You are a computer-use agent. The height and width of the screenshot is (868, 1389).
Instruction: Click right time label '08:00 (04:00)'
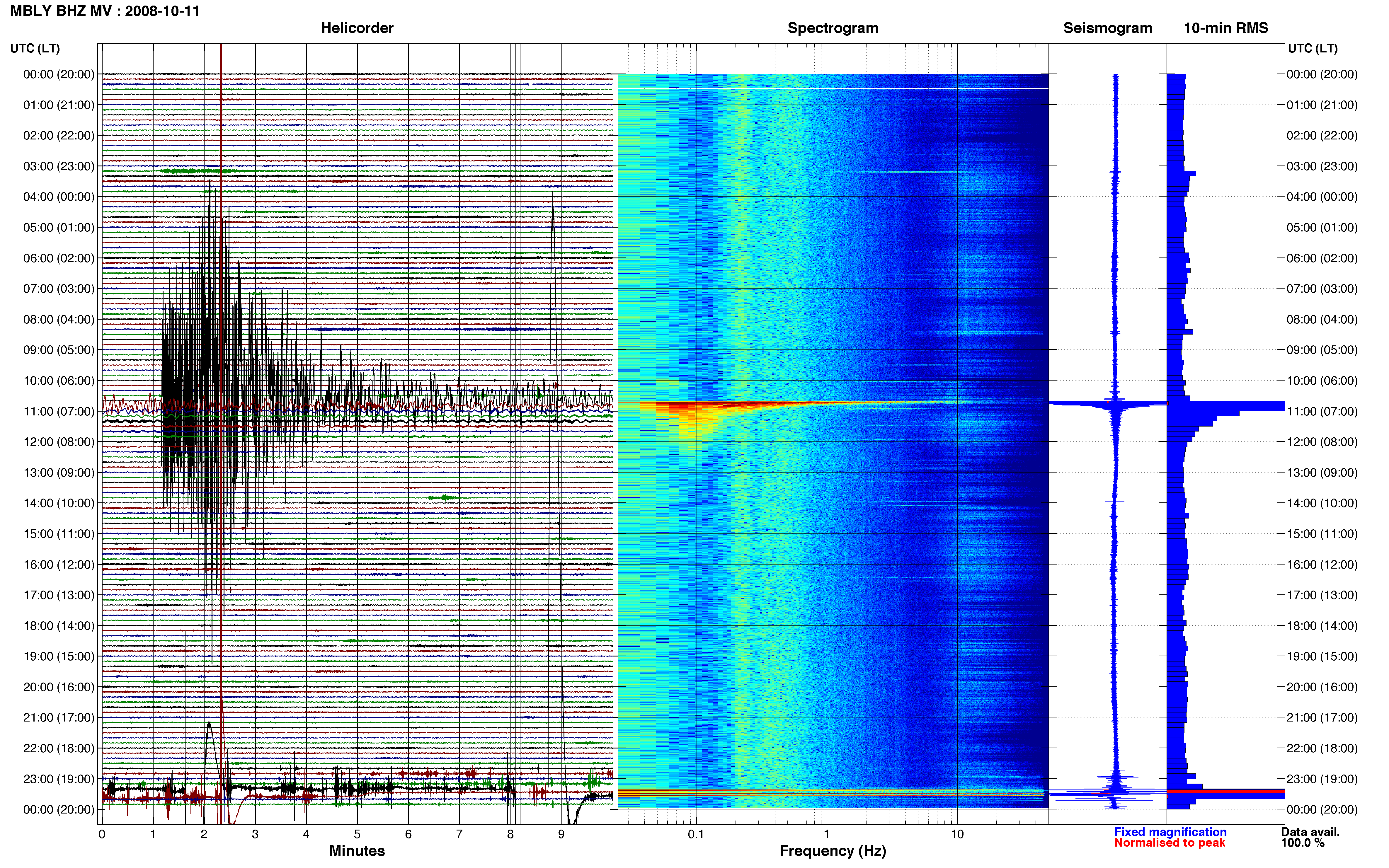[1322, 319]
